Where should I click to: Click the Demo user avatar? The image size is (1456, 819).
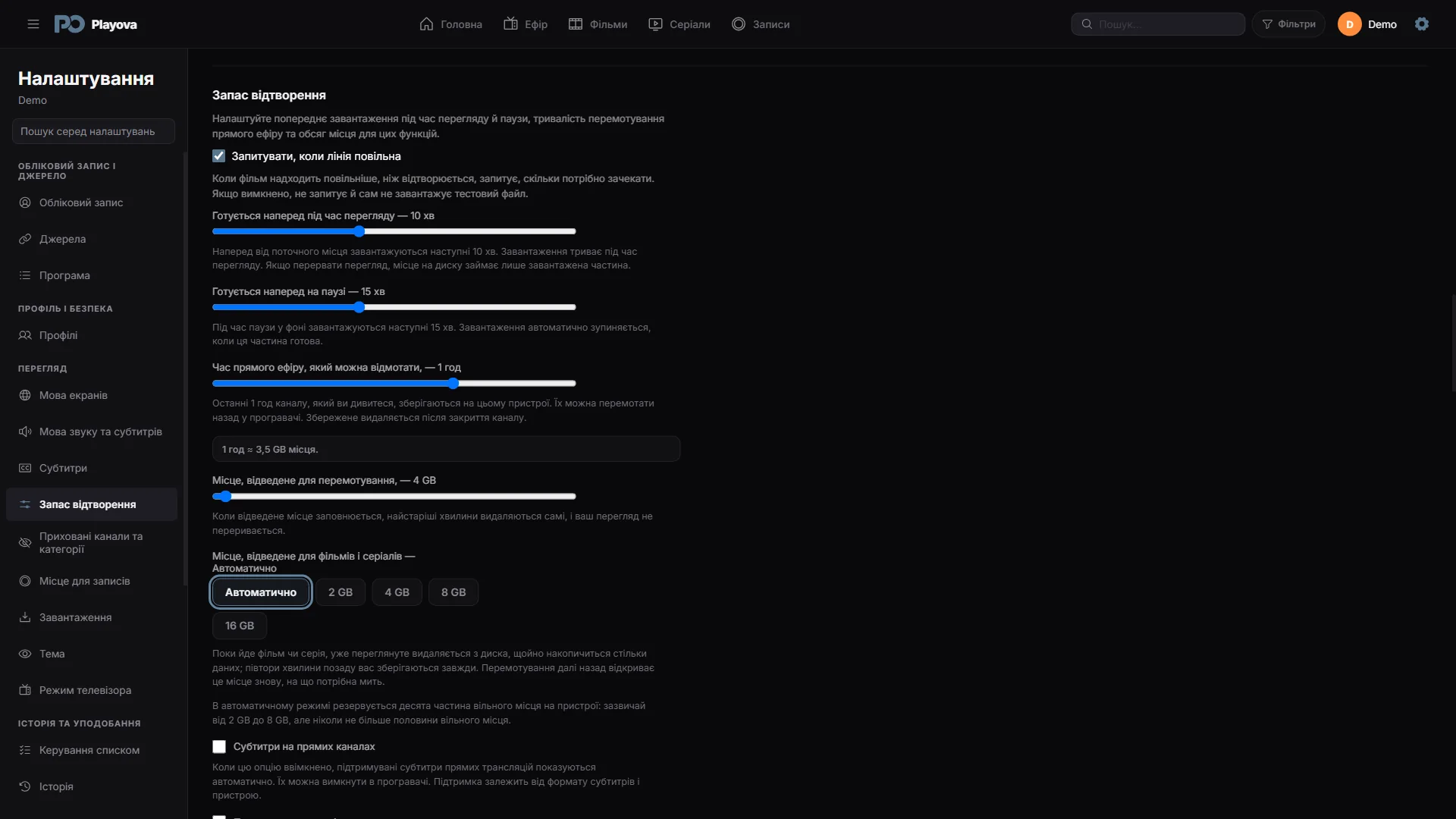click(1350, 24)
